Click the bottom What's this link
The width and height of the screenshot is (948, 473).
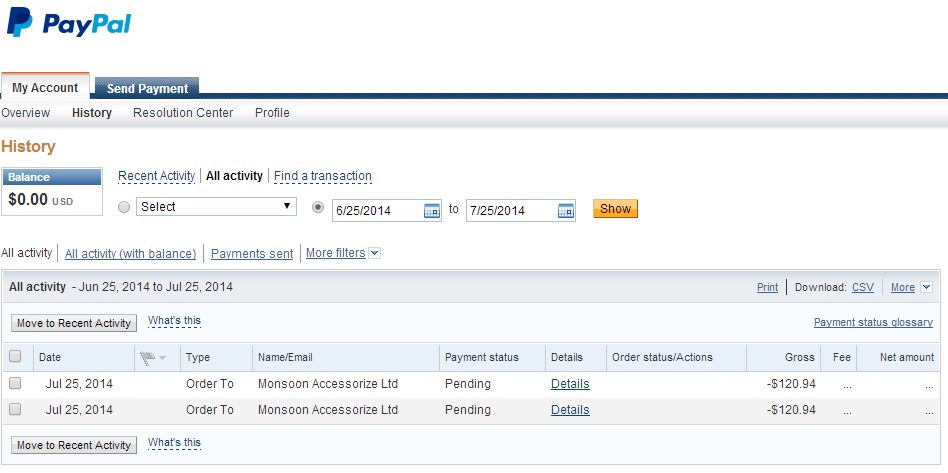click(174, 443)
